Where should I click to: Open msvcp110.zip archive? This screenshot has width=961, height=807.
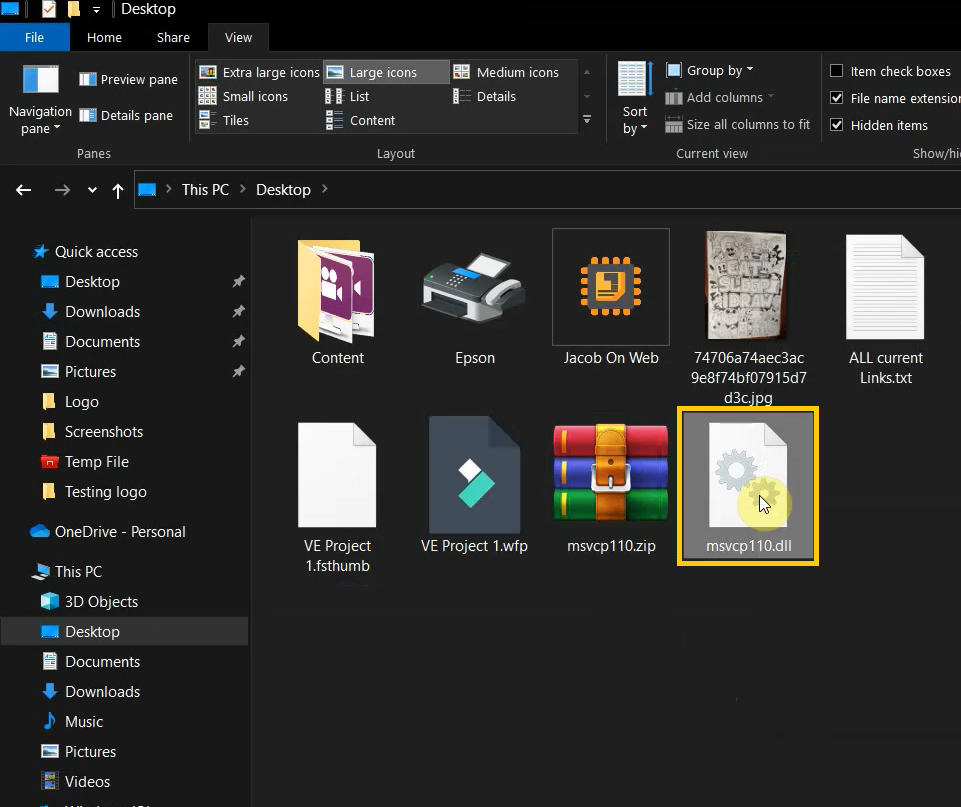(610, 475)
